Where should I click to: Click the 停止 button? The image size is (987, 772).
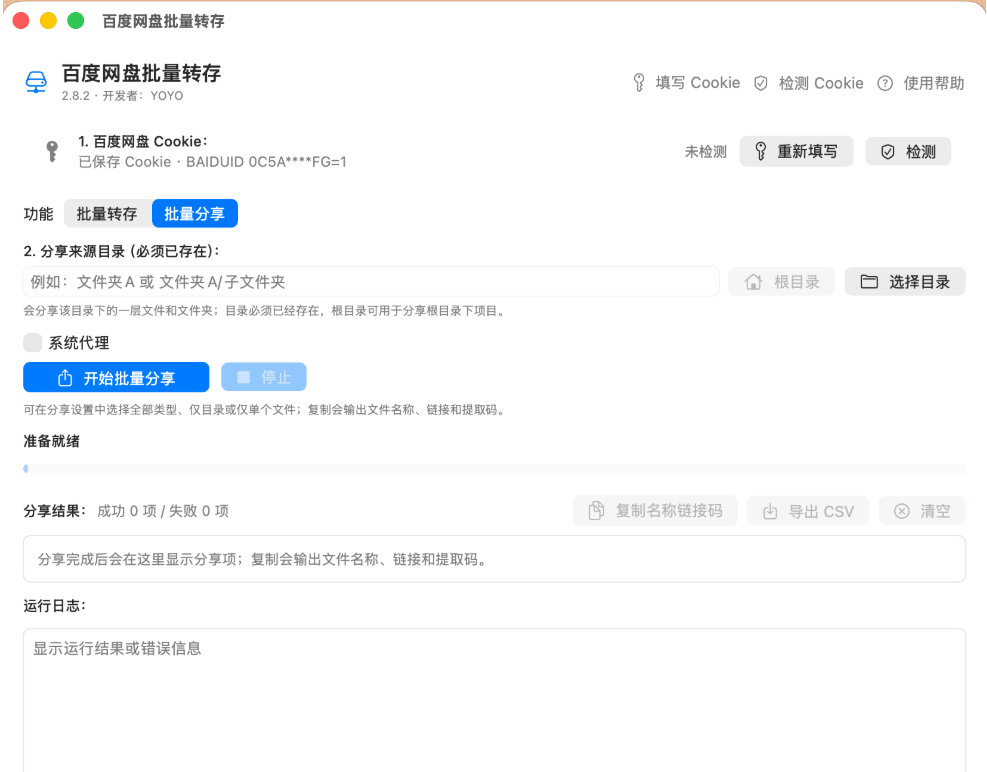coord(264,377)
